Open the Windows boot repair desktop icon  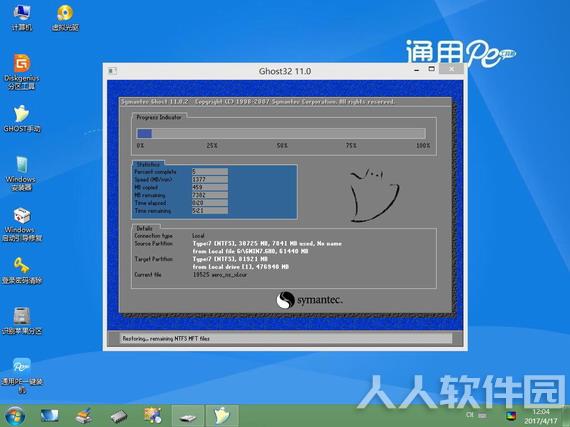[22, 224]
